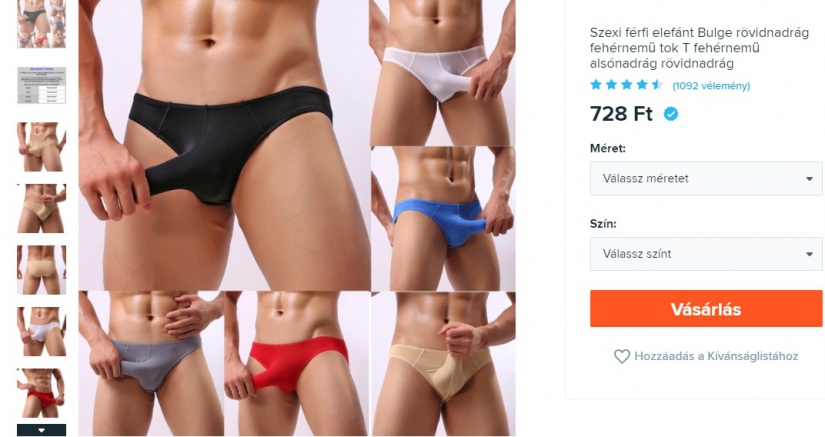The height and width of the screenshot is (437, 825).
Task: Open the Méret size dropdown
Action: tap(706, 178)
